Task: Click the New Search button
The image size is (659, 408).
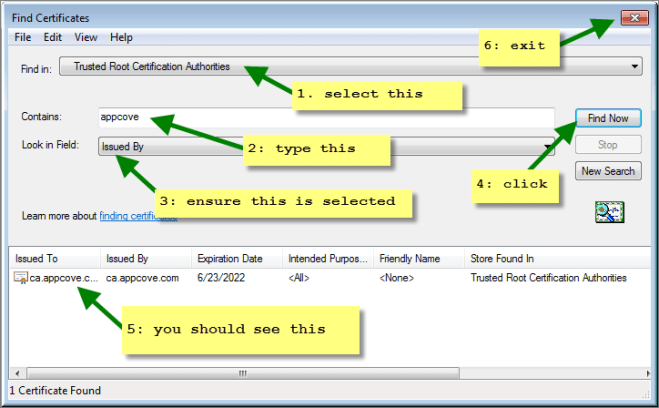Action: pos(607,171)
